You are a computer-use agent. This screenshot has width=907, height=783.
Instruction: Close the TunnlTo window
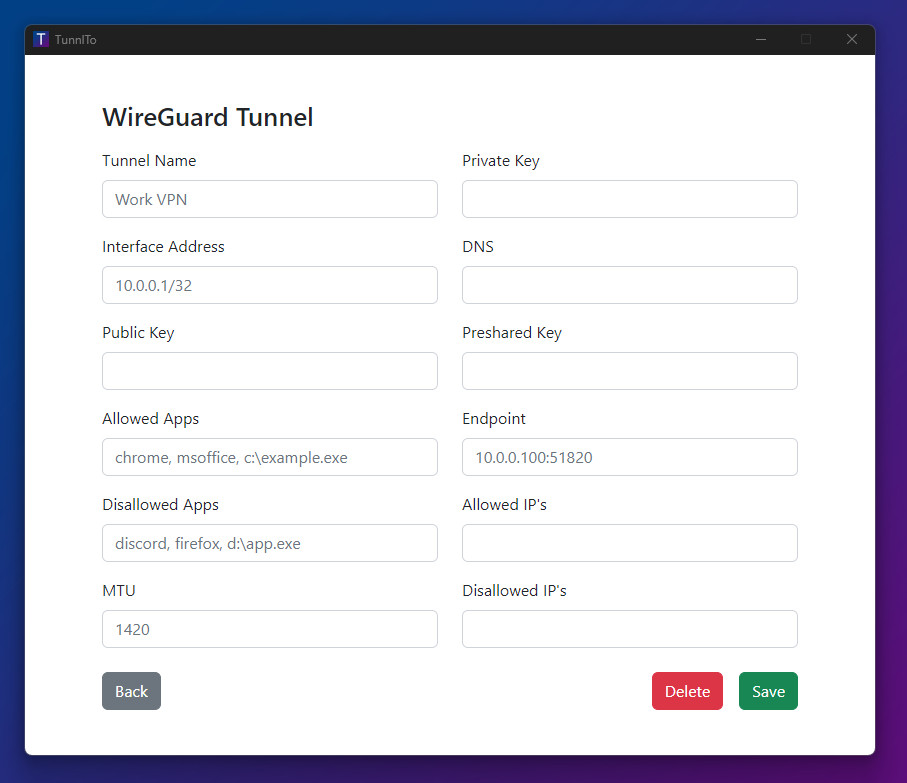pos(852,40)
